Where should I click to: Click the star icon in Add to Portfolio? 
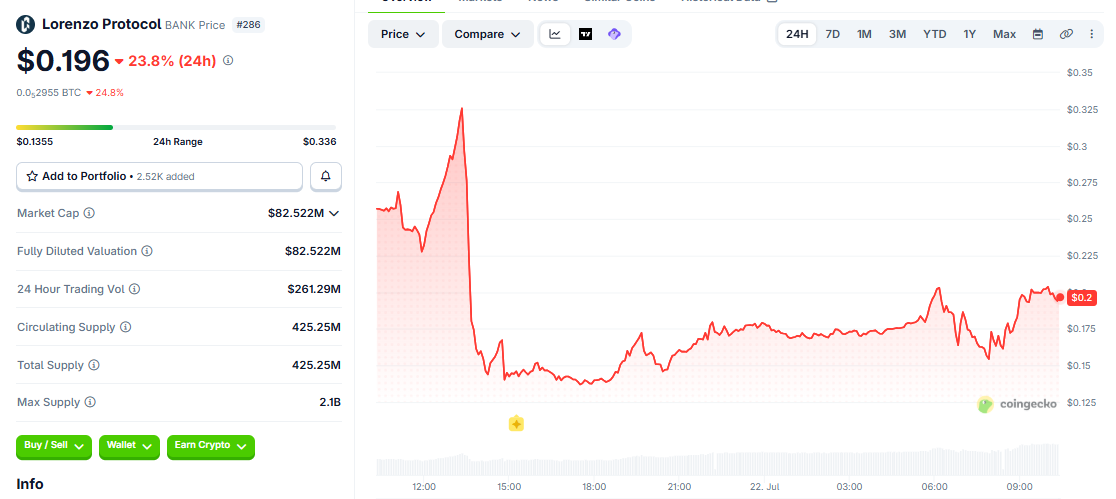(32, 176)
